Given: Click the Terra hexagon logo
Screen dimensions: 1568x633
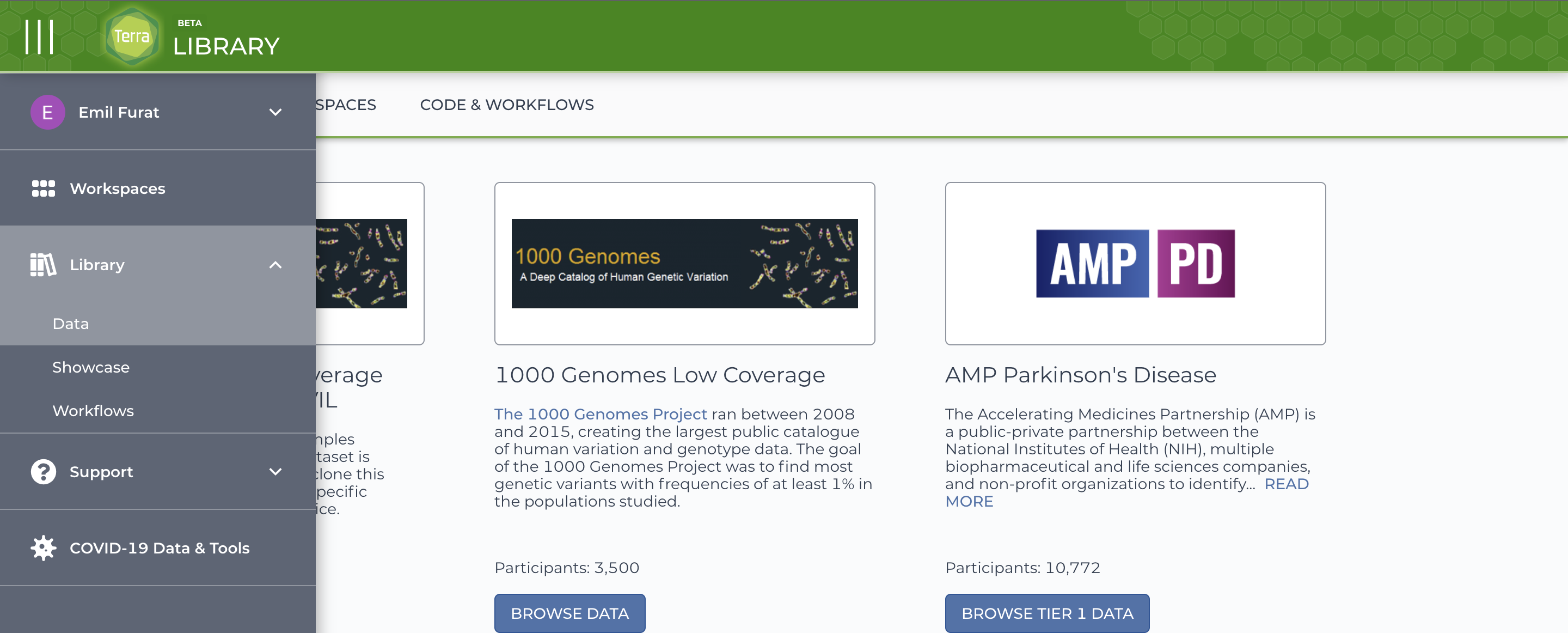Looking at the screenshot, I should point(132,36).
